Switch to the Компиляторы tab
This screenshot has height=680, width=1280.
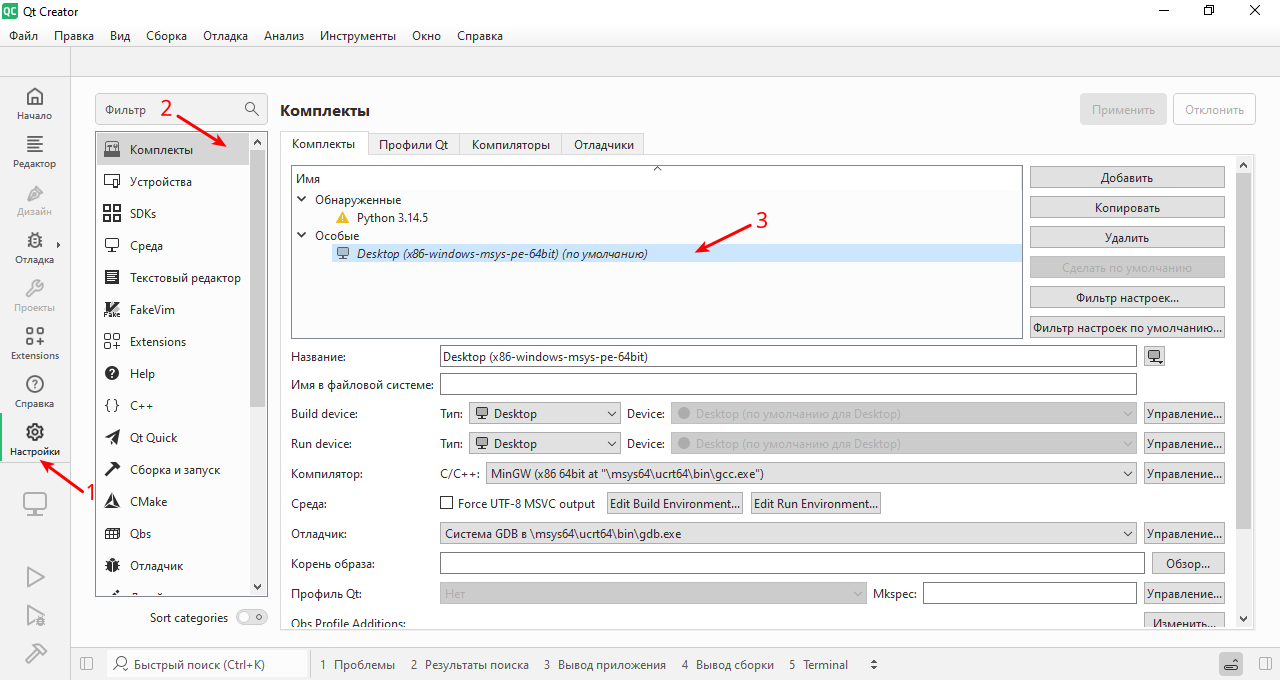click(511, 144)
